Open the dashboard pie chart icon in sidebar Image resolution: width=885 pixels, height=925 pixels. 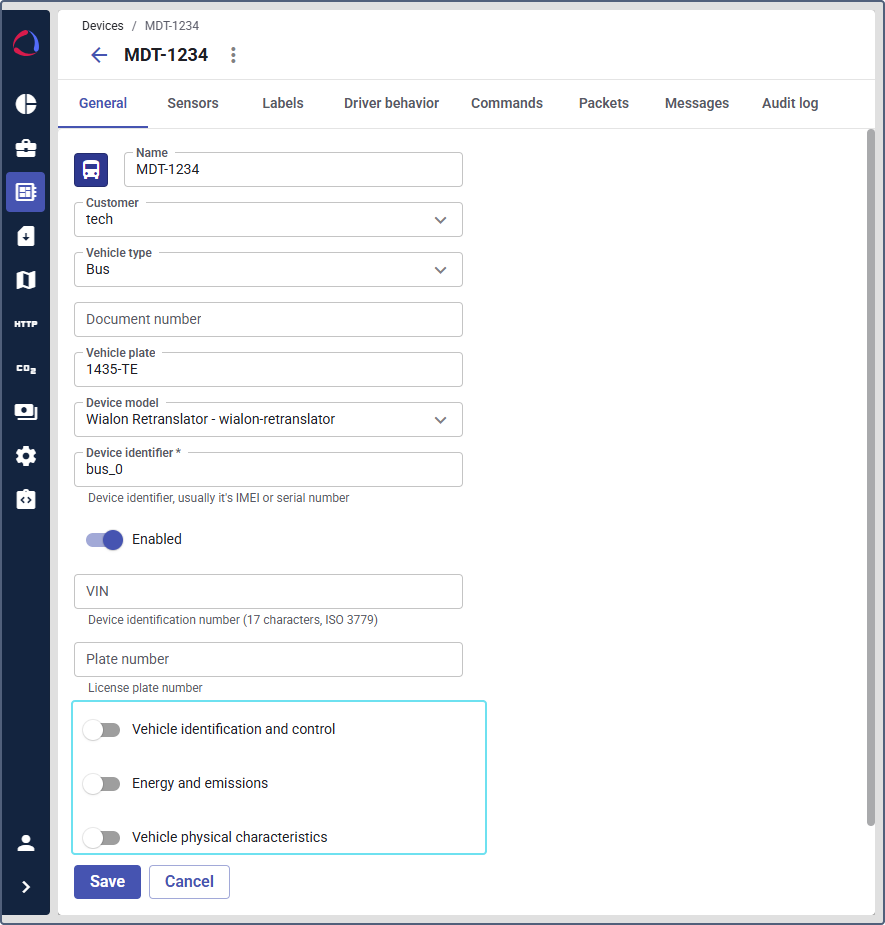(26, 104)
